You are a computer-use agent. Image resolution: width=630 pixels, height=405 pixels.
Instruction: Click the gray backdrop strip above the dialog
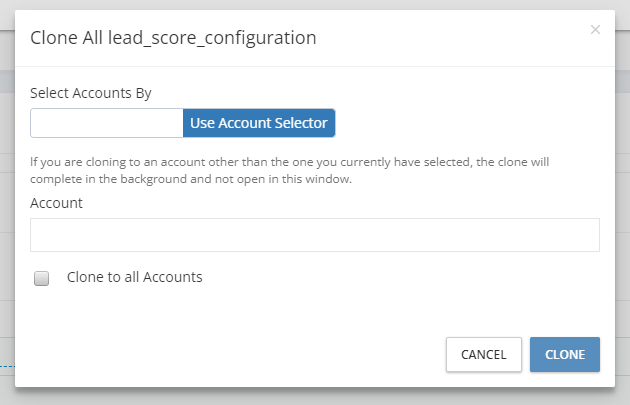315,4
